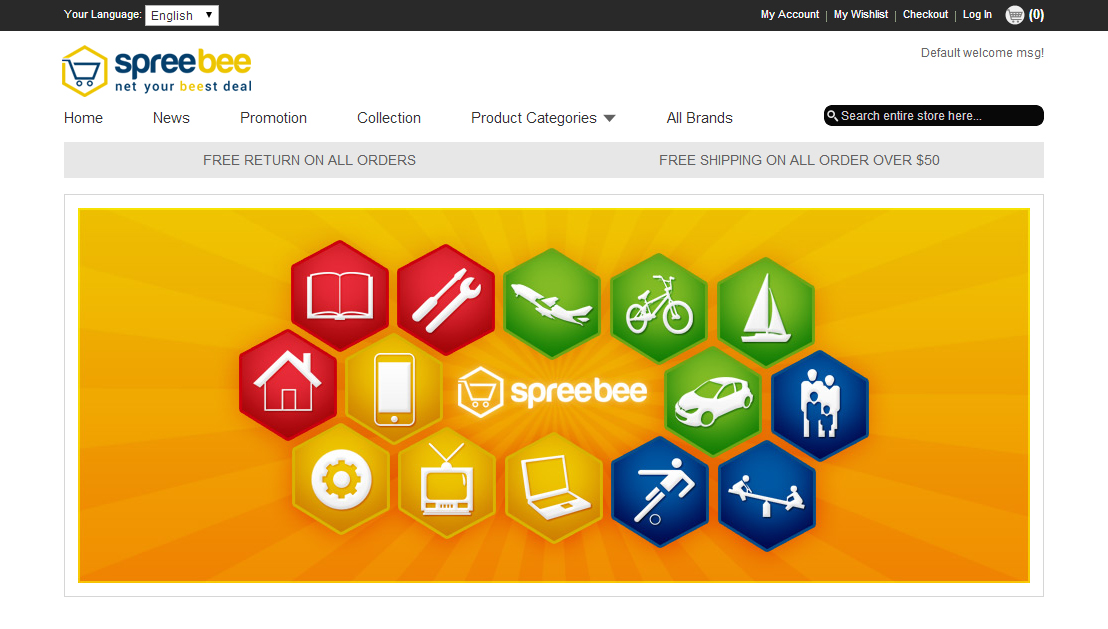Select the television hexagon icon
This screenshot has height=629, width=1108.
click(447, 482)
